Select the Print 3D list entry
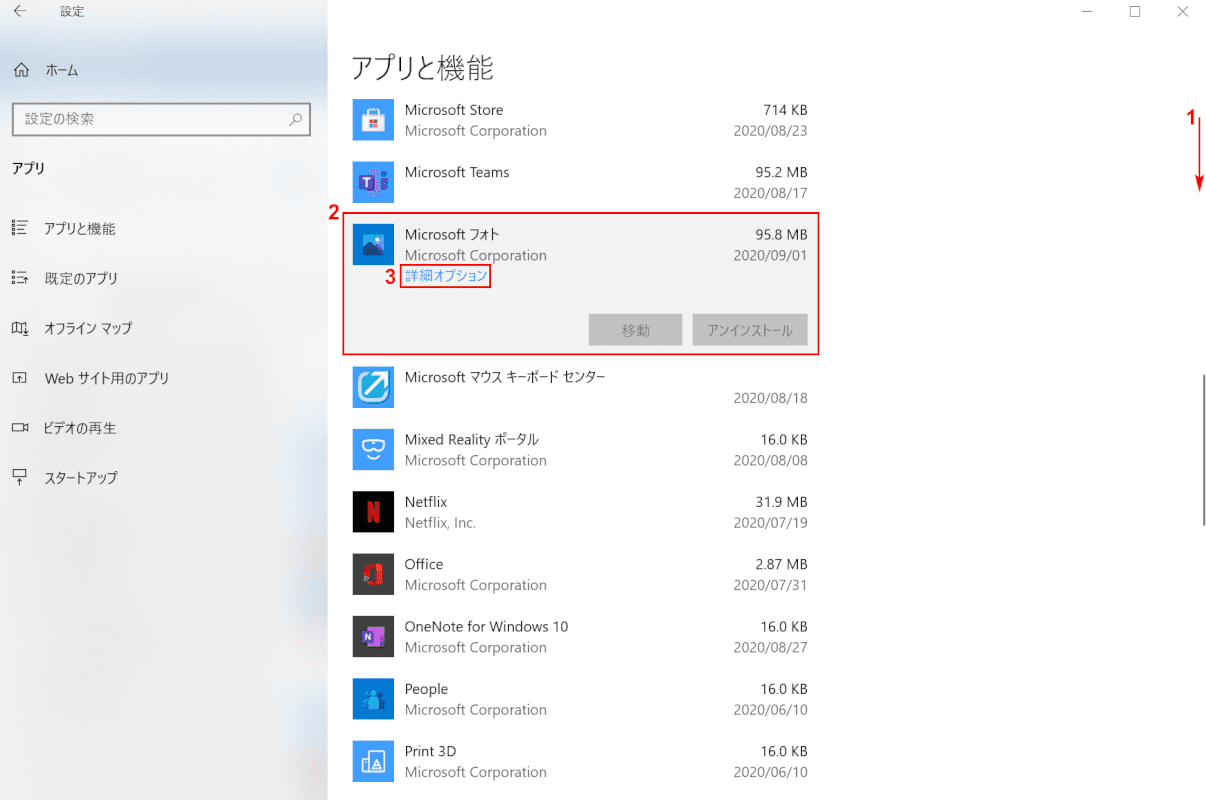 pyautogui.click(x=581, y=761)
